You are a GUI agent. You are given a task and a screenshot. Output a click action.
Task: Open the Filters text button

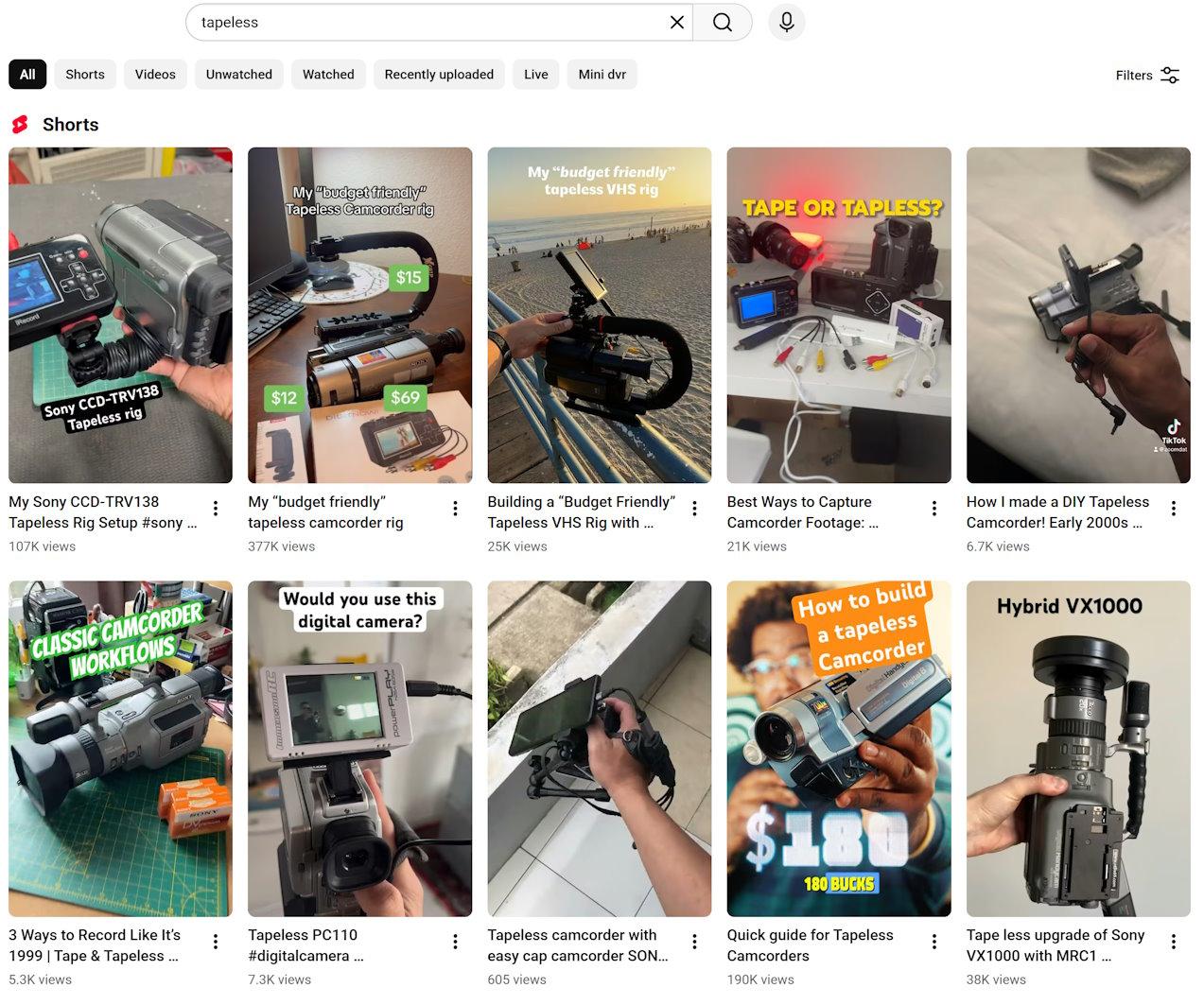[1134, 76]
